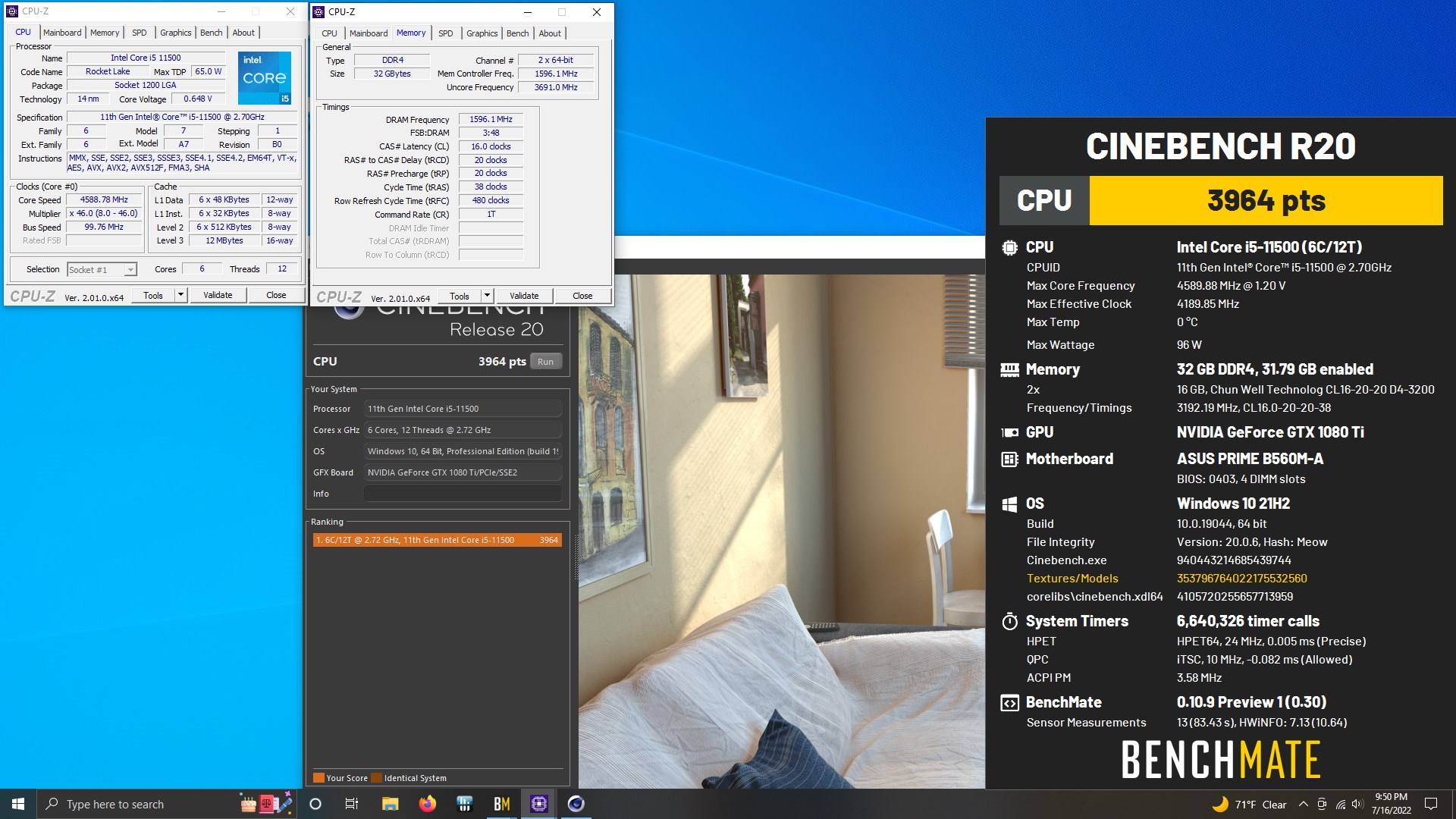Click Tools button in left CPU-Z window
The width and height of the screenshot is (1456, 819).
(x=153, y=295)
